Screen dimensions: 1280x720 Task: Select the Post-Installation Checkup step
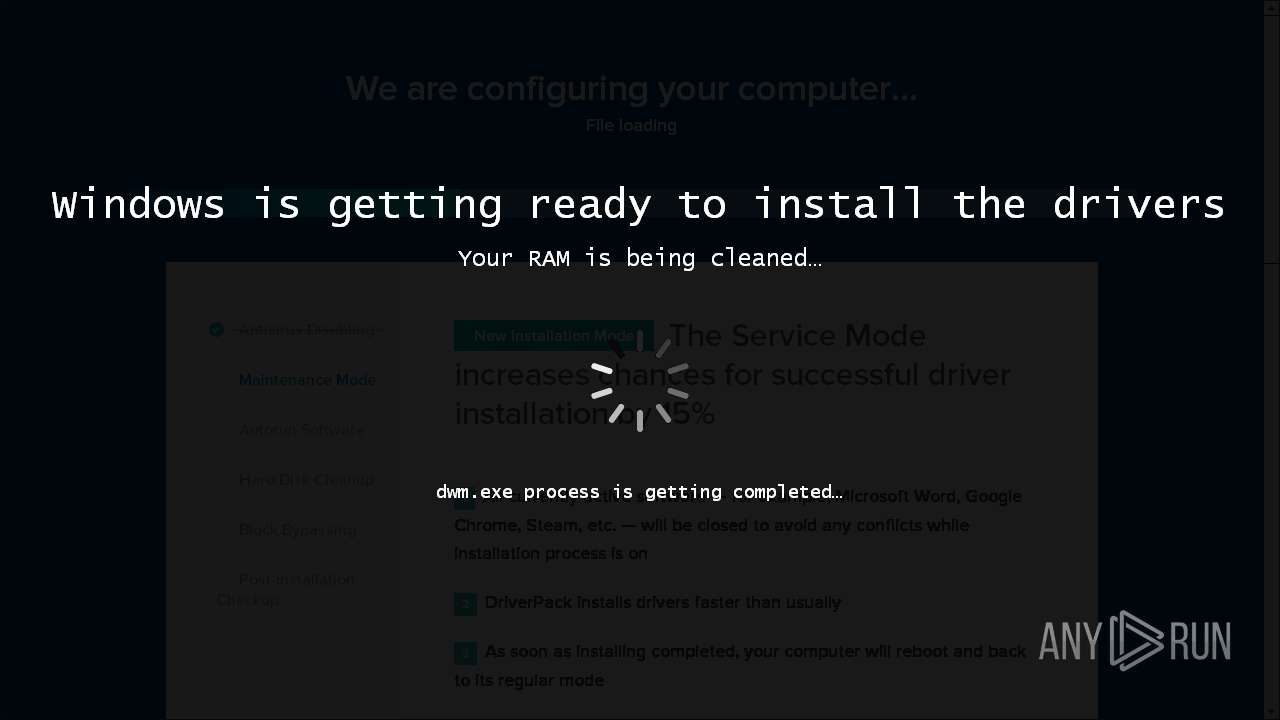[287, 590]
